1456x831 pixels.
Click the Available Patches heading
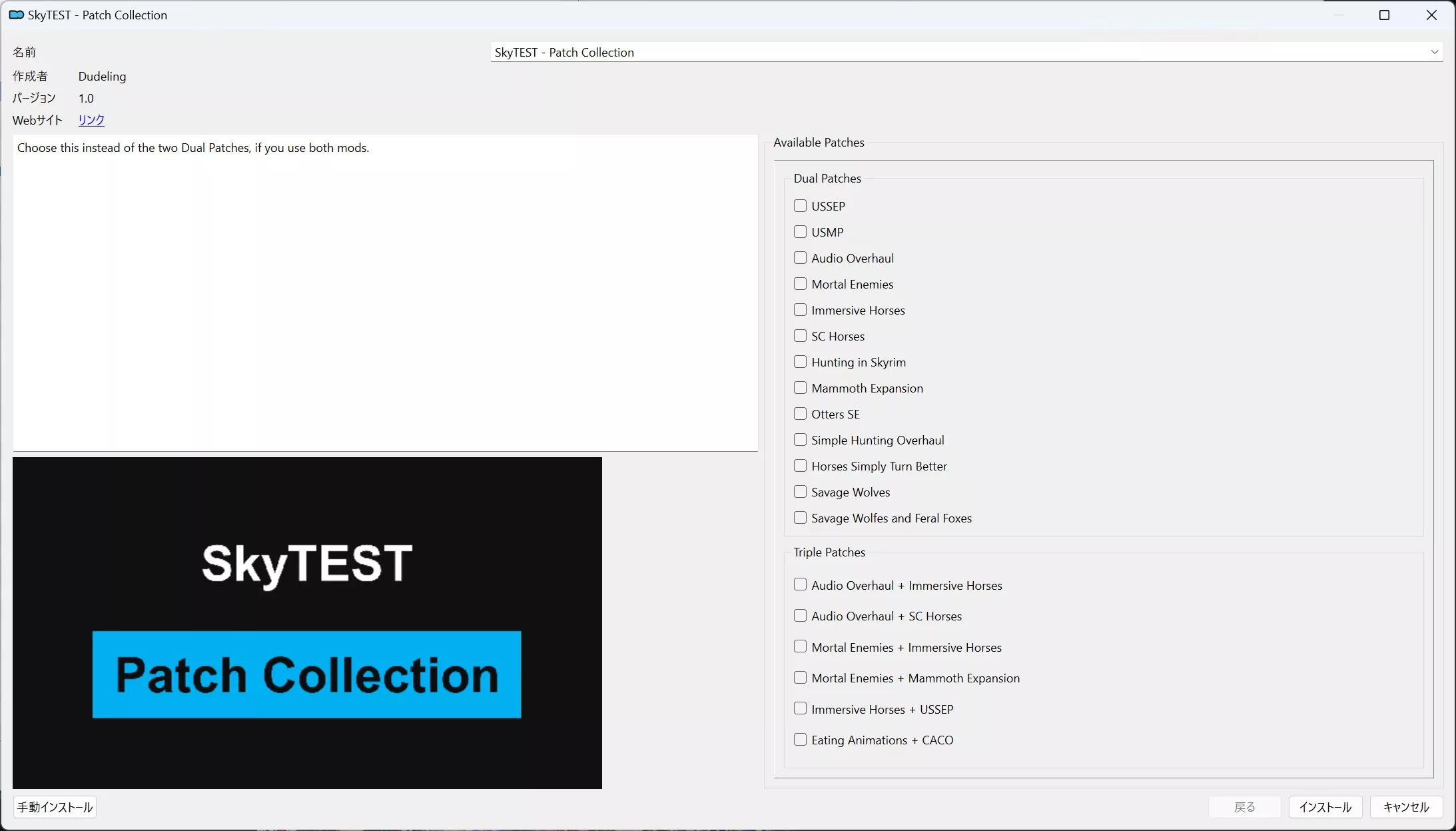(819, 142)
